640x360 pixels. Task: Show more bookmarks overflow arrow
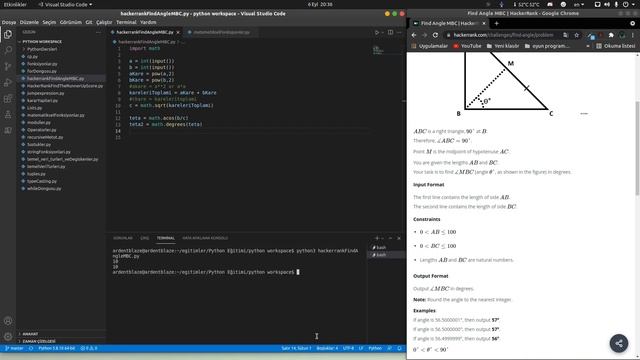(x=588, y=46)
